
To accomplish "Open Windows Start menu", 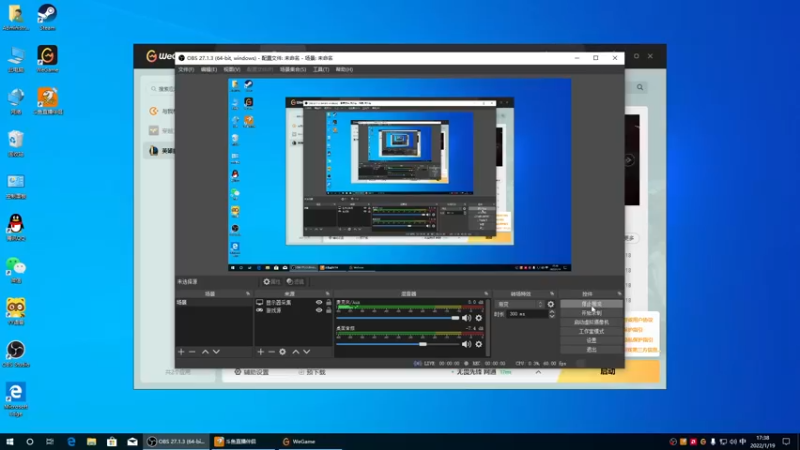I will pyautogui.click(x=9, y=441).
